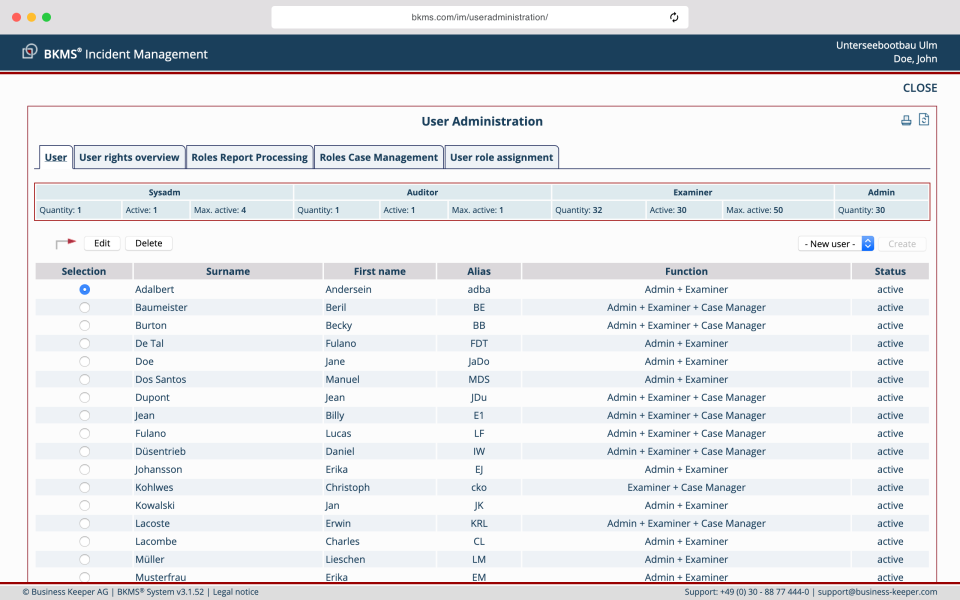The width and height of the screenshot is (960, 600).
Task: Open the Legal notice link
Action: 235,591
